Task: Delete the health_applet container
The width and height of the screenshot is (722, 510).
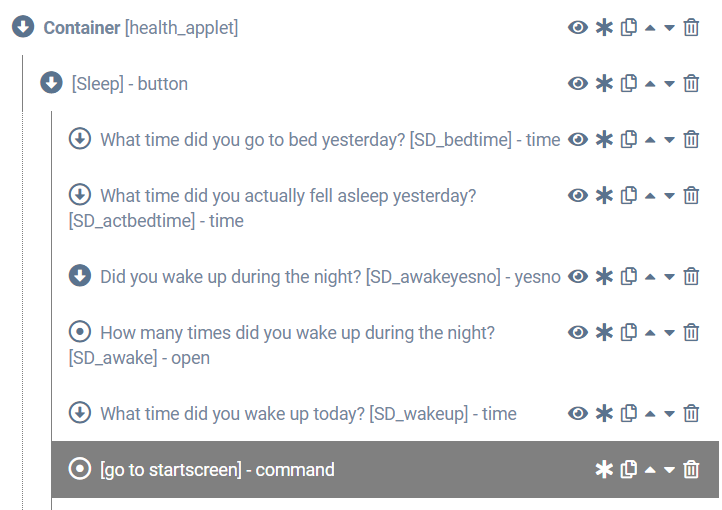Action: click(691, 28)
